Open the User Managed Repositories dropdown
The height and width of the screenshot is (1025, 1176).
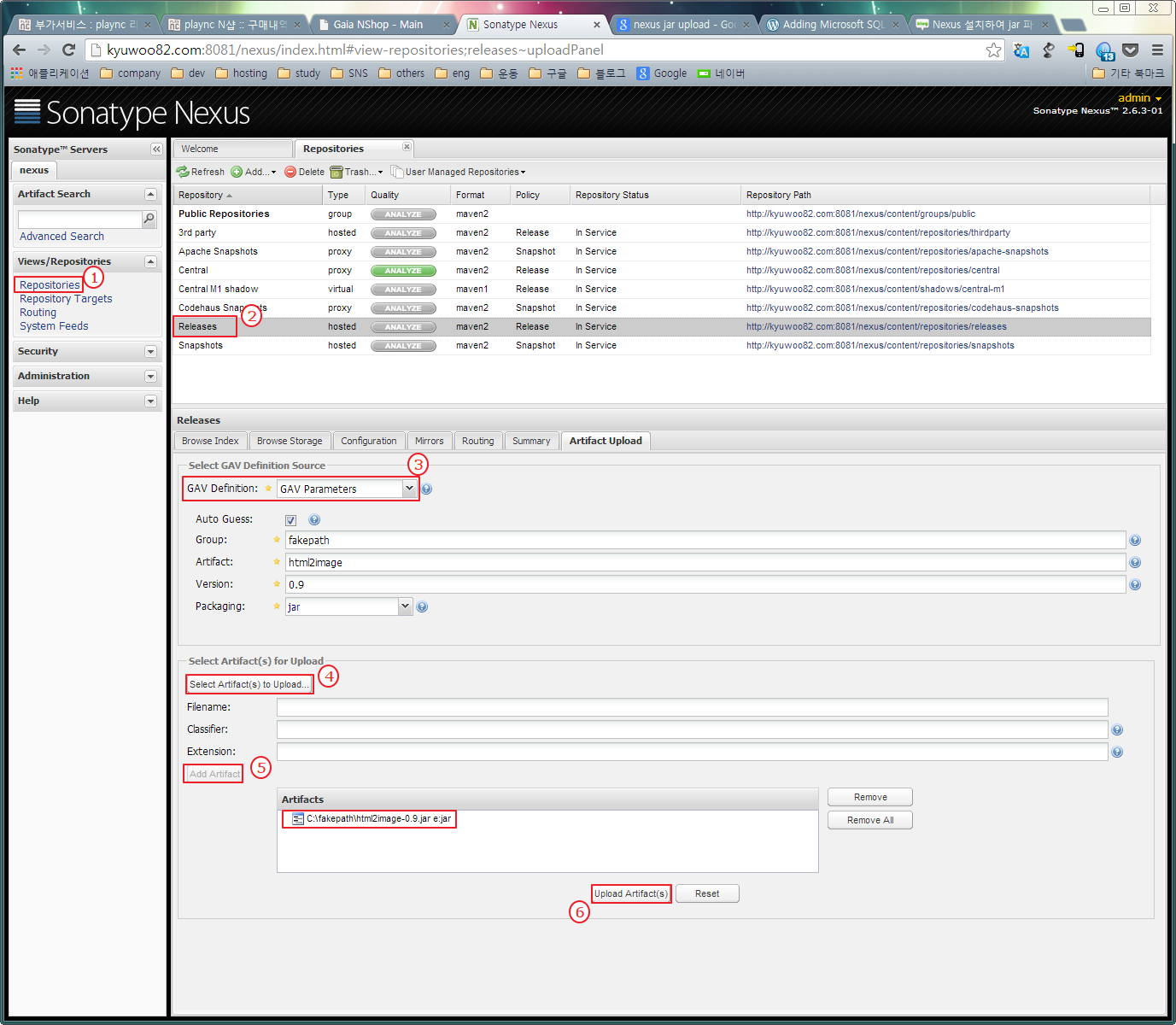click(459, 172)
